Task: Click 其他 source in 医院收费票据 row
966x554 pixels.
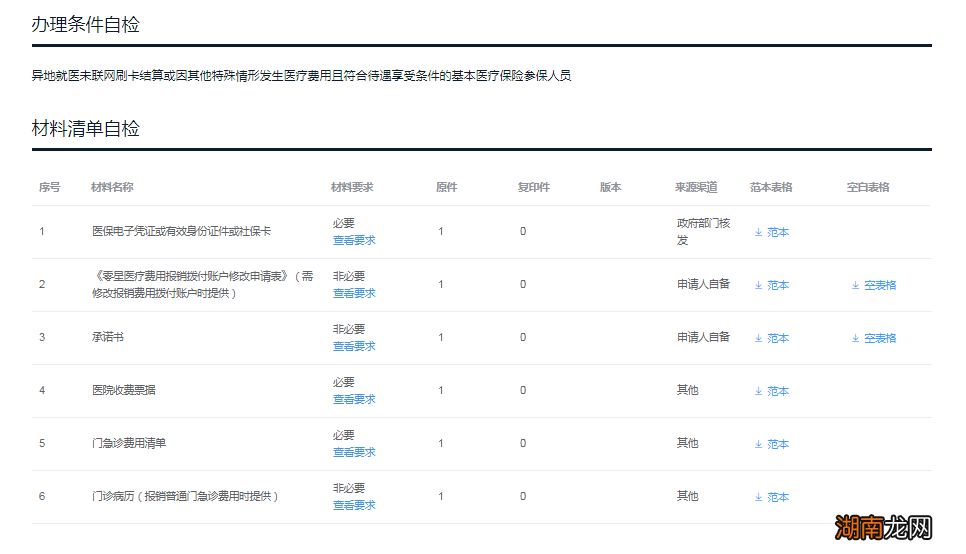Action: pos(688,390)
